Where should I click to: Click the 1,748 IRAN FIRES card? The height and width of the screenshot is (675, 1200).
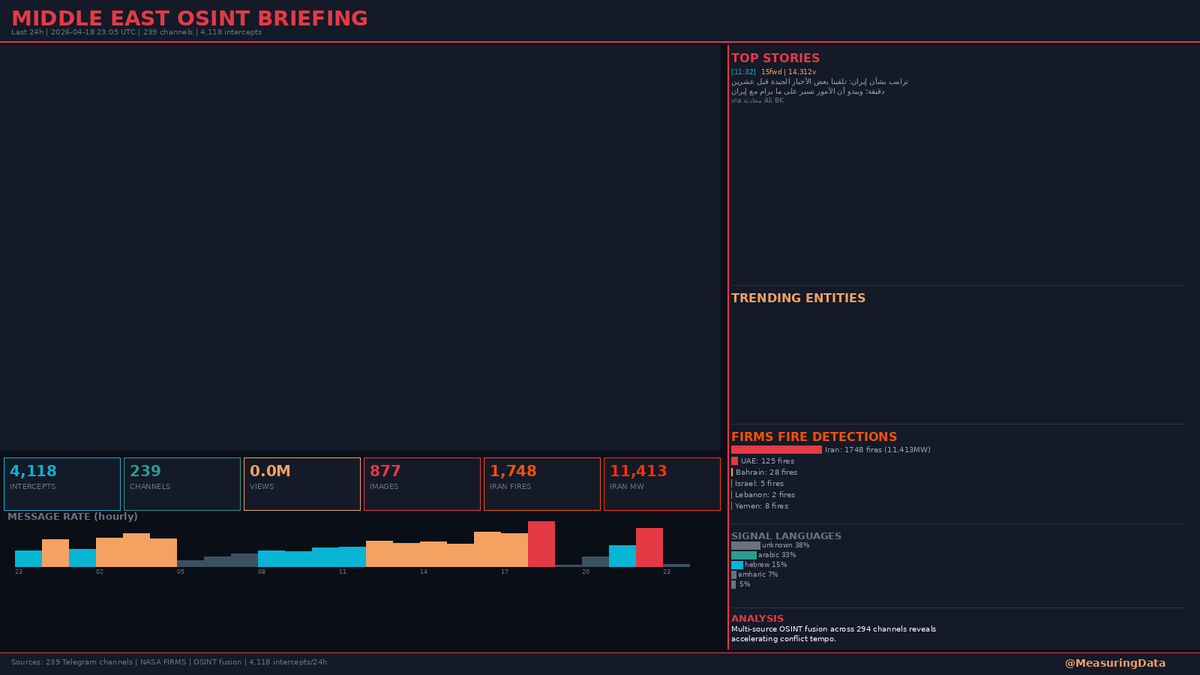point(542,483)
